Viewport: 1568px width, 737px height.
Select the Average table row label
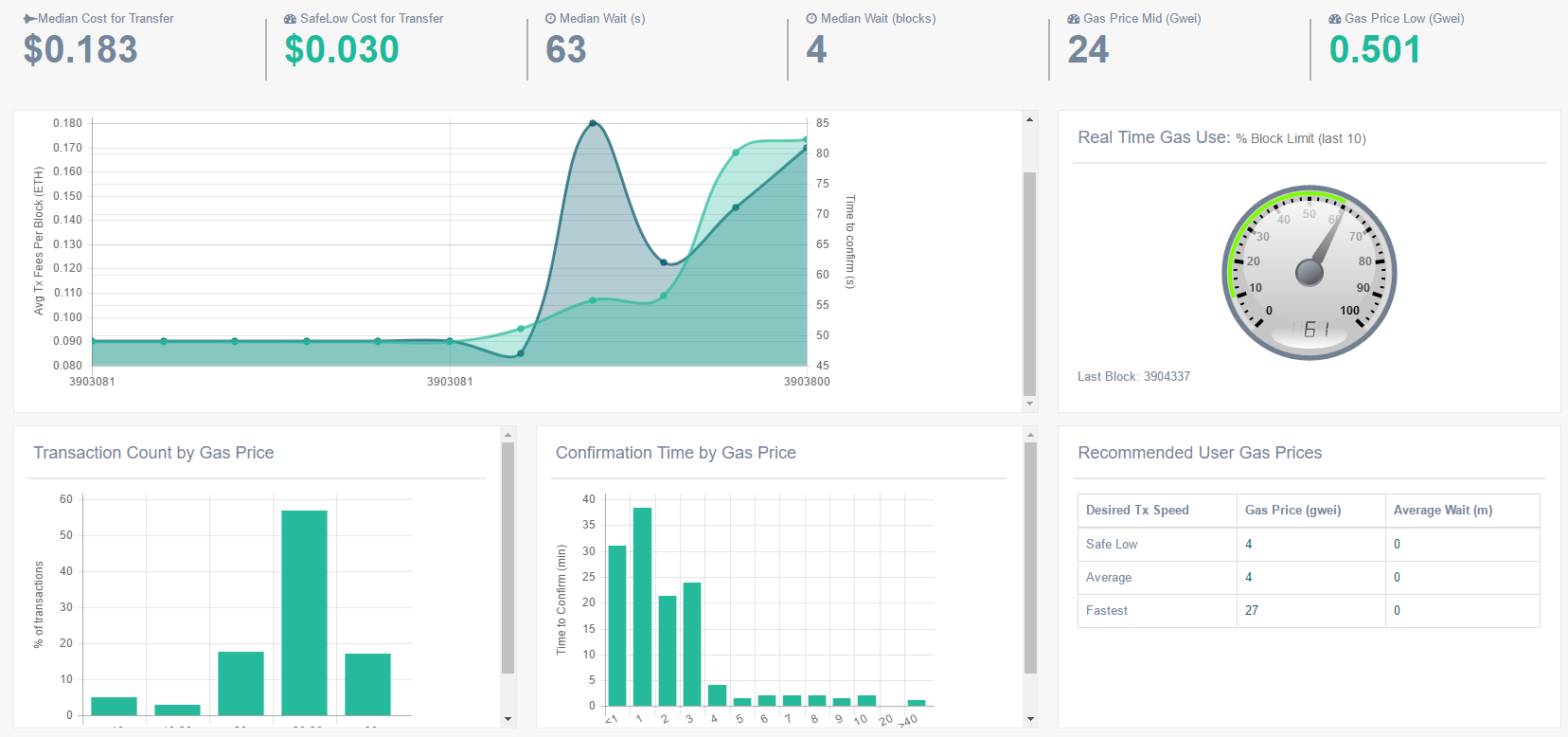pos(1109,578)
